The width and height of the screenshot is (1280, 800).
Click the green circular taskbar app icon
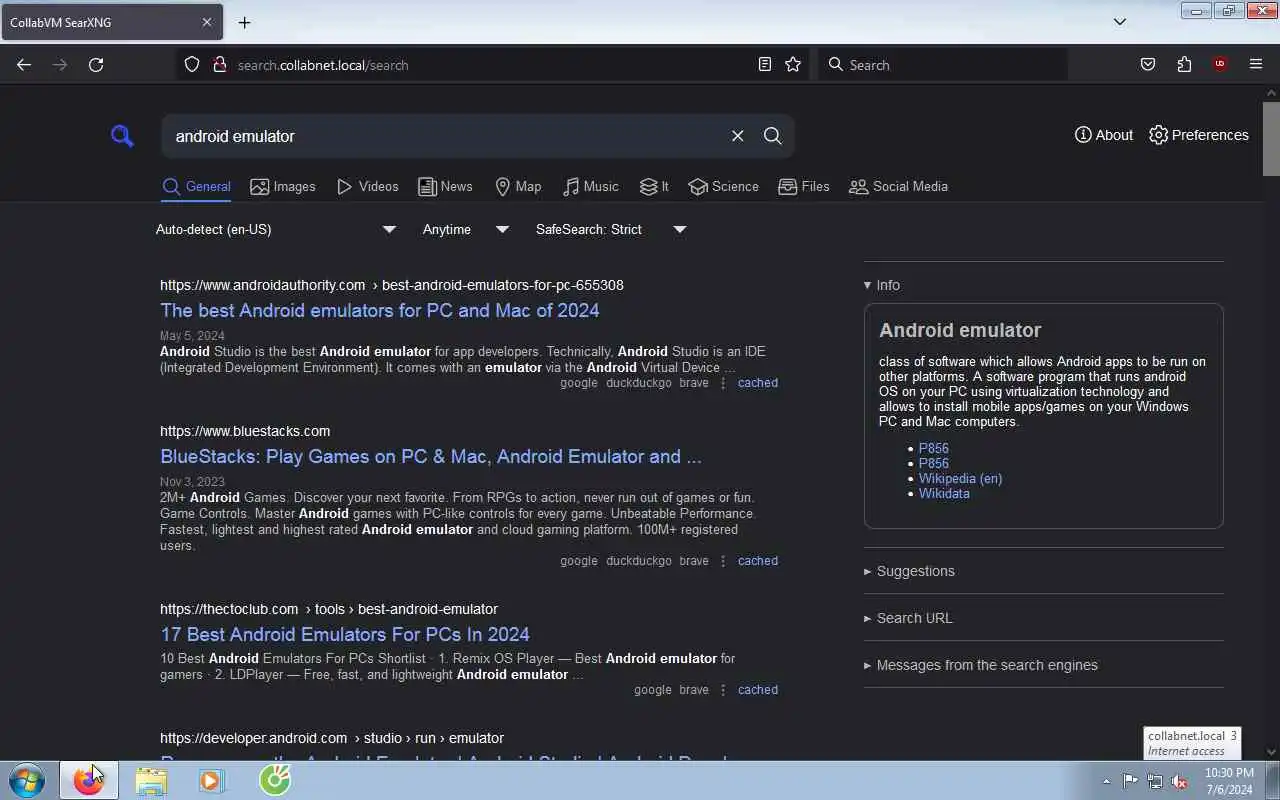coord(275,780)
